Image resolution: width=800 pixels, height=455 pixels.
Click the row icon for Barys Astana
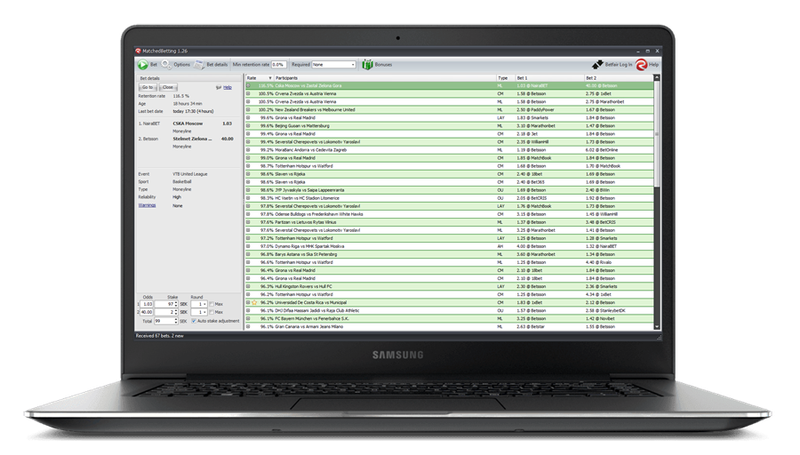coord(248,255)
